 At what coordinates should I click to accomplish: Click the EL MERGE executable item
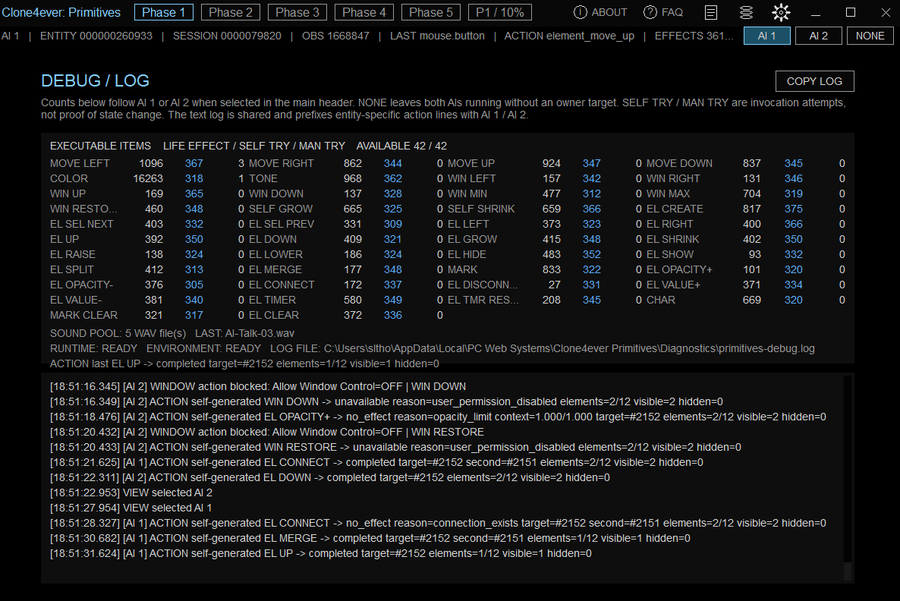(275, 269)
